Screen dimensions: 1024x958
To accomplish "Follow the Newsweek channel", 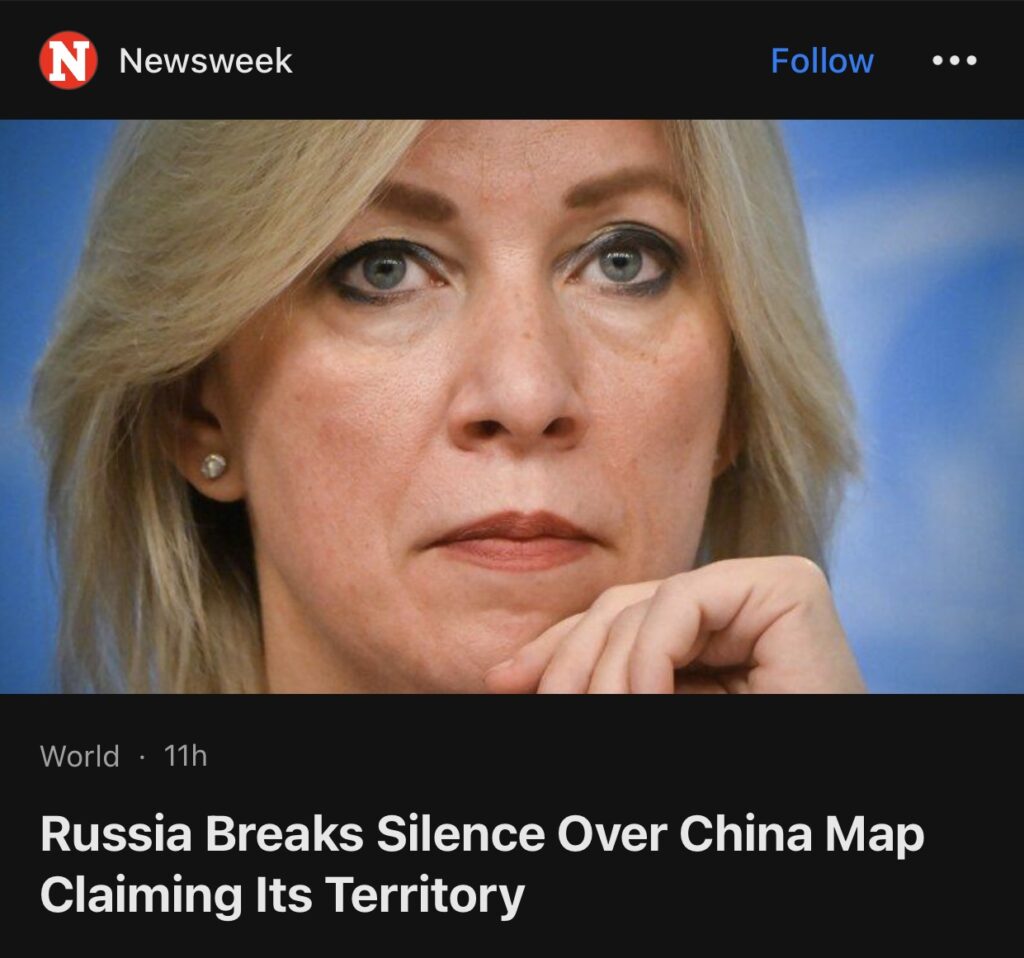I will tap(822, 61).
